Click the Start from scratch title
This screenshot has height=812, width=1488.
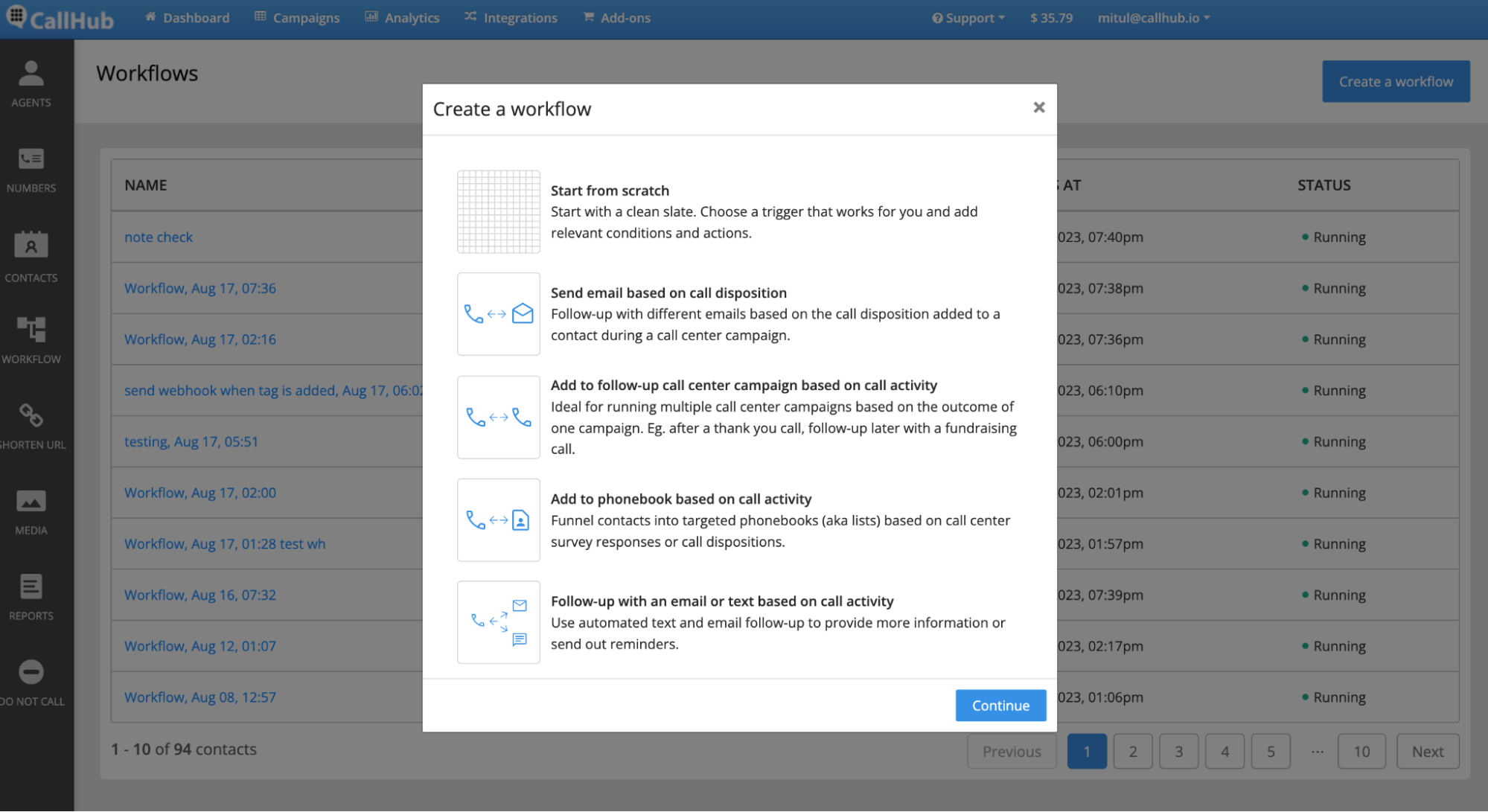pos(610,191)
